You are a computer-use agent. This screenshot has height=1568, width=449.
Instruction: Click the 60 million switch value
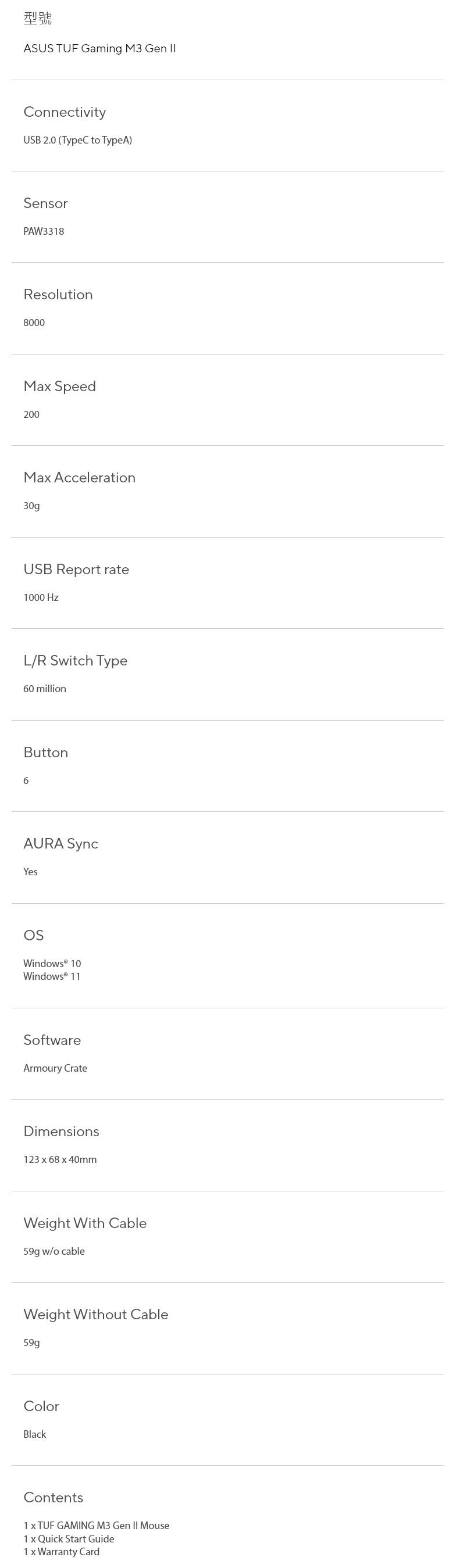[x=44, y=689]
